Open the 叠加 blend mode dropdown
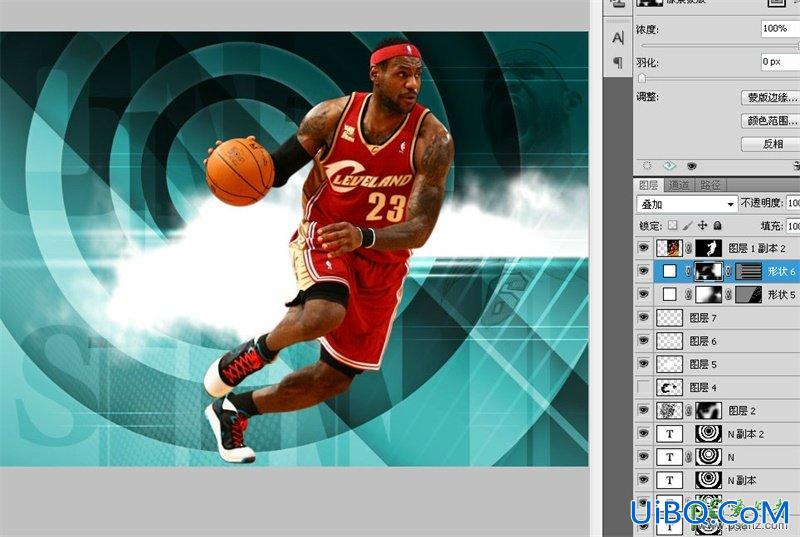Screen dimensions: 800x537 pos(687,204)
